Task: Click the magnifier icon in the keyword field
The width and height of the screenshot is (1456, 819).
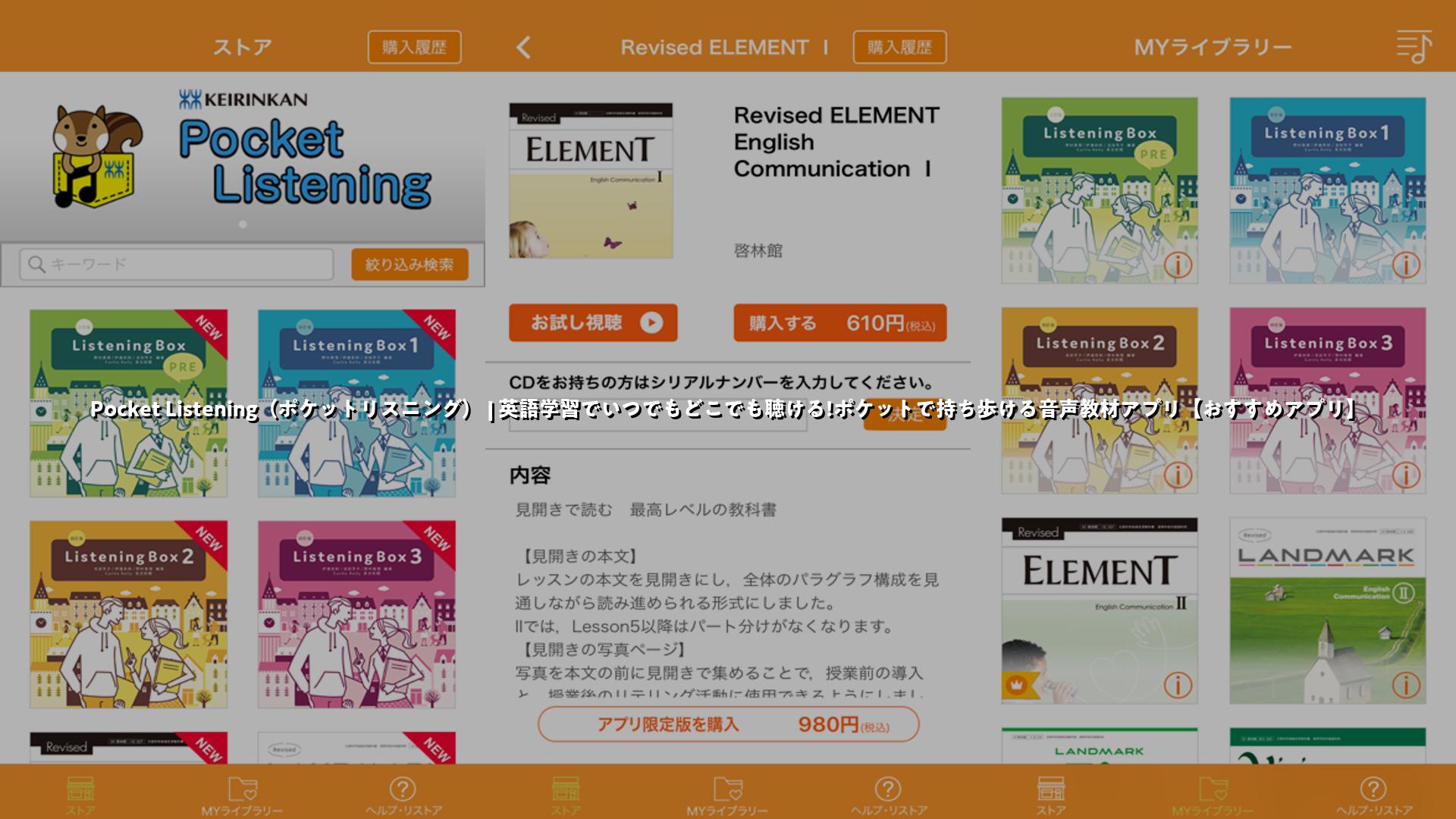Action: pyautogui.click(x=36, y=264)
